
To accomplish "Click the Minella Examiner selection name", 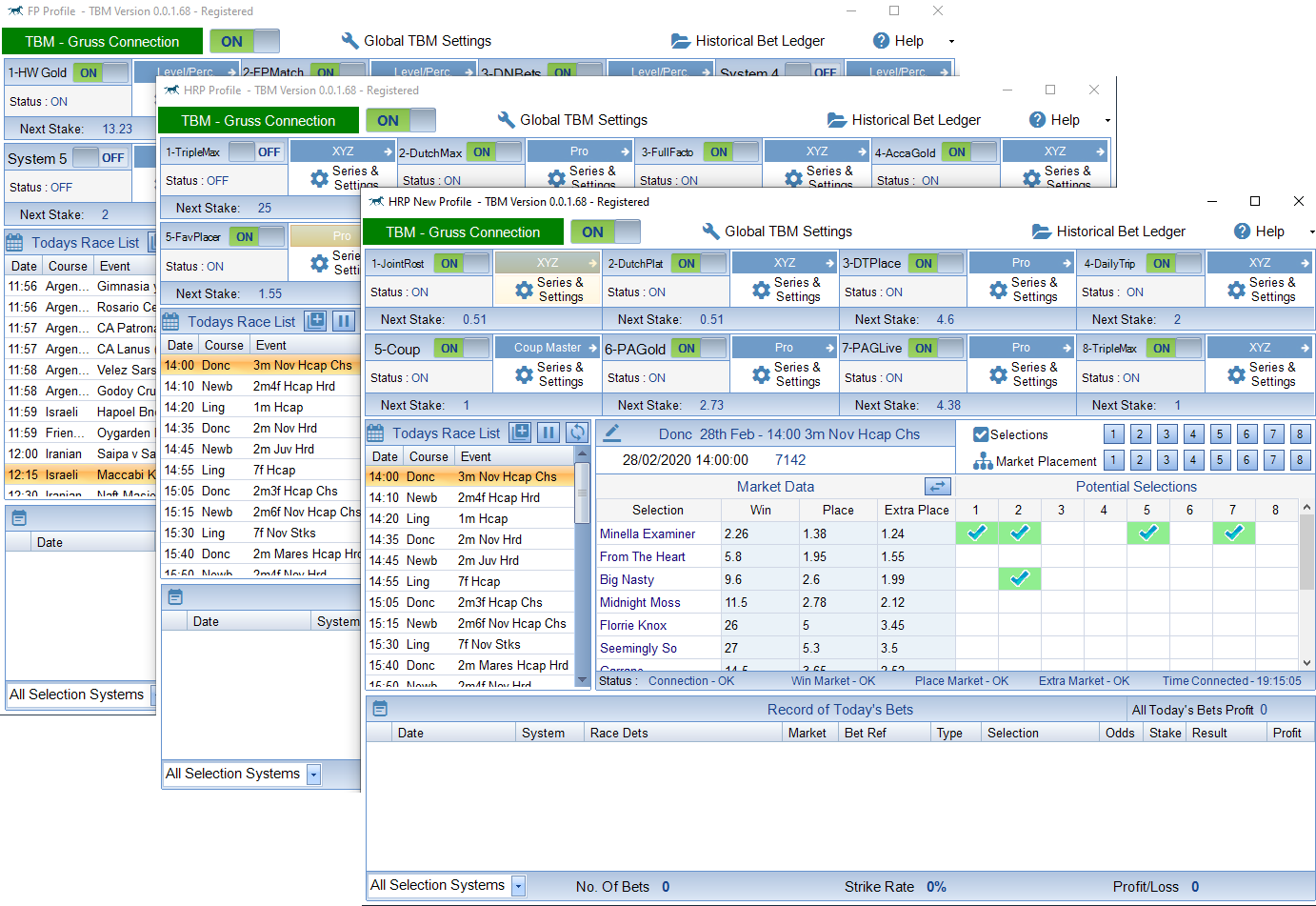I will [x=648, y=534].
